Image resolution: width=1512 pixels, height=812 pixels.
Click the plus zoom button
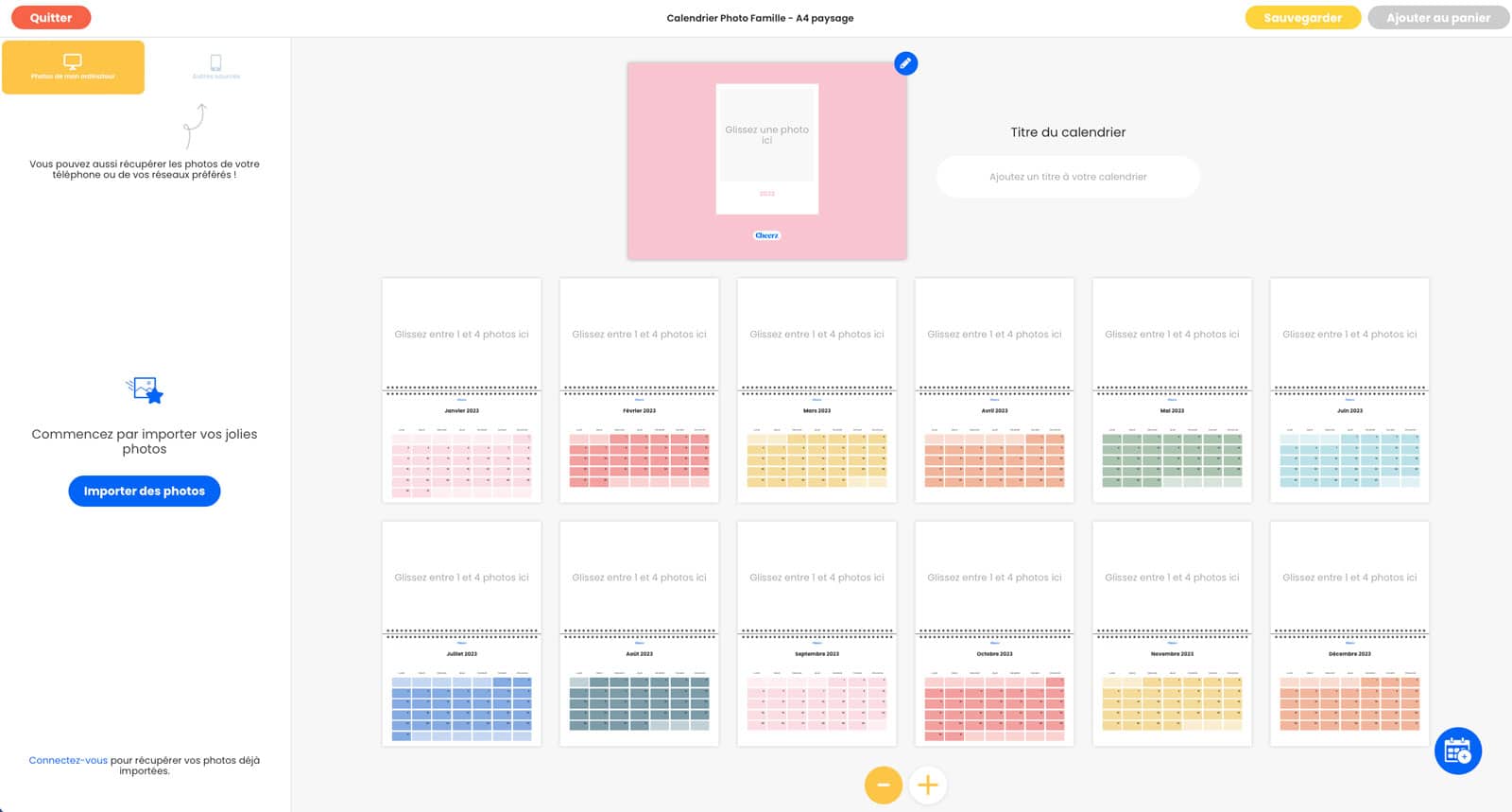[x=928, y=785]
